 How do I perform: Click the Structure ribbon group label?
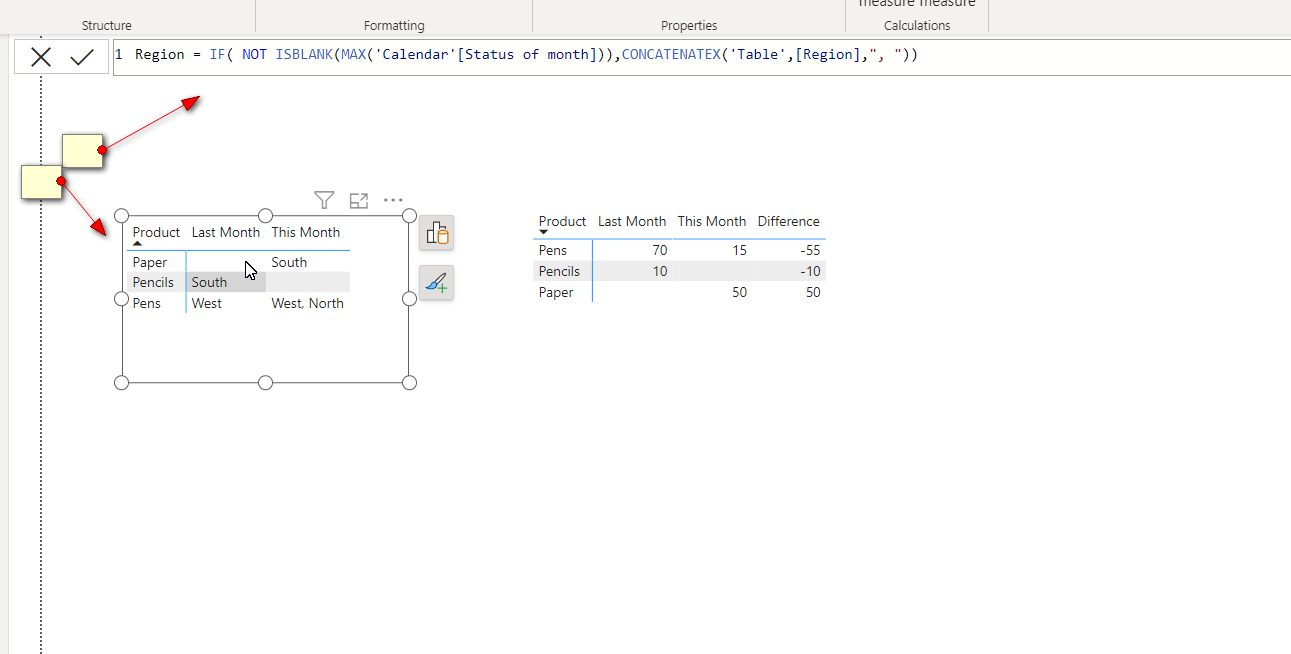[x=107, y=25]
